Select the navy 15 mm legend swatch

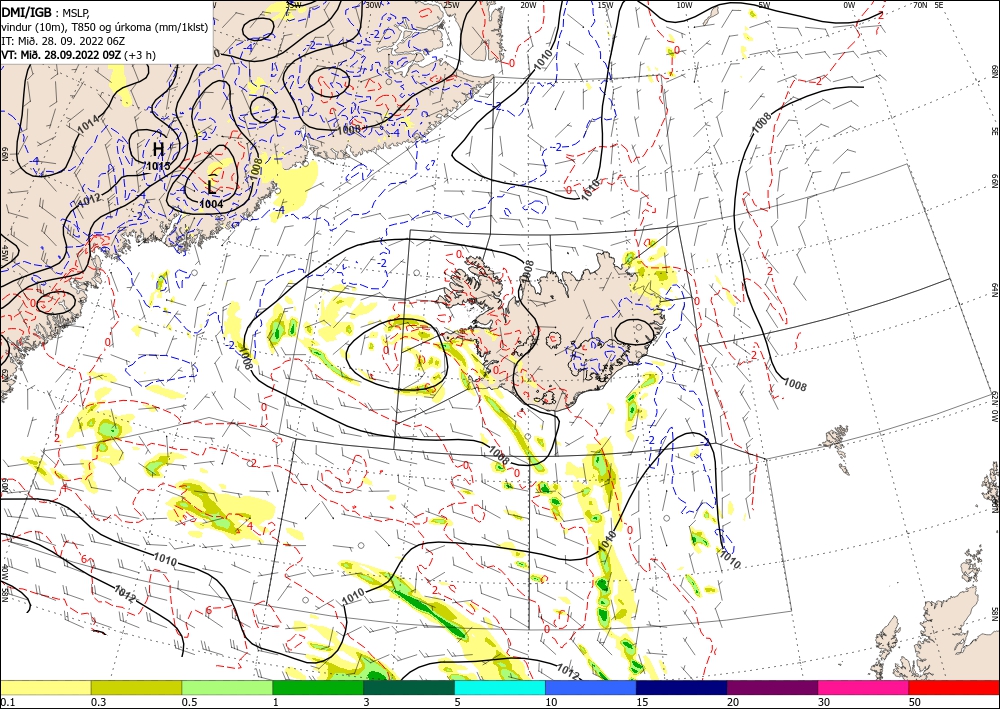[x=682, y=687]
